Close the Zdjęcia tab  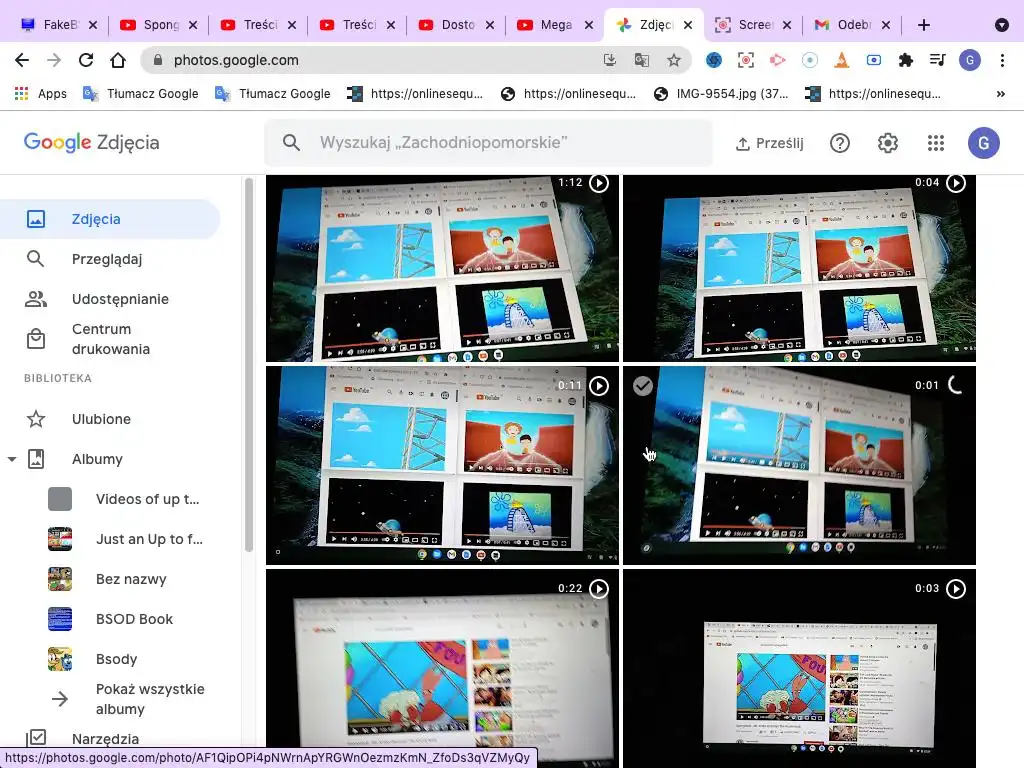688,25
